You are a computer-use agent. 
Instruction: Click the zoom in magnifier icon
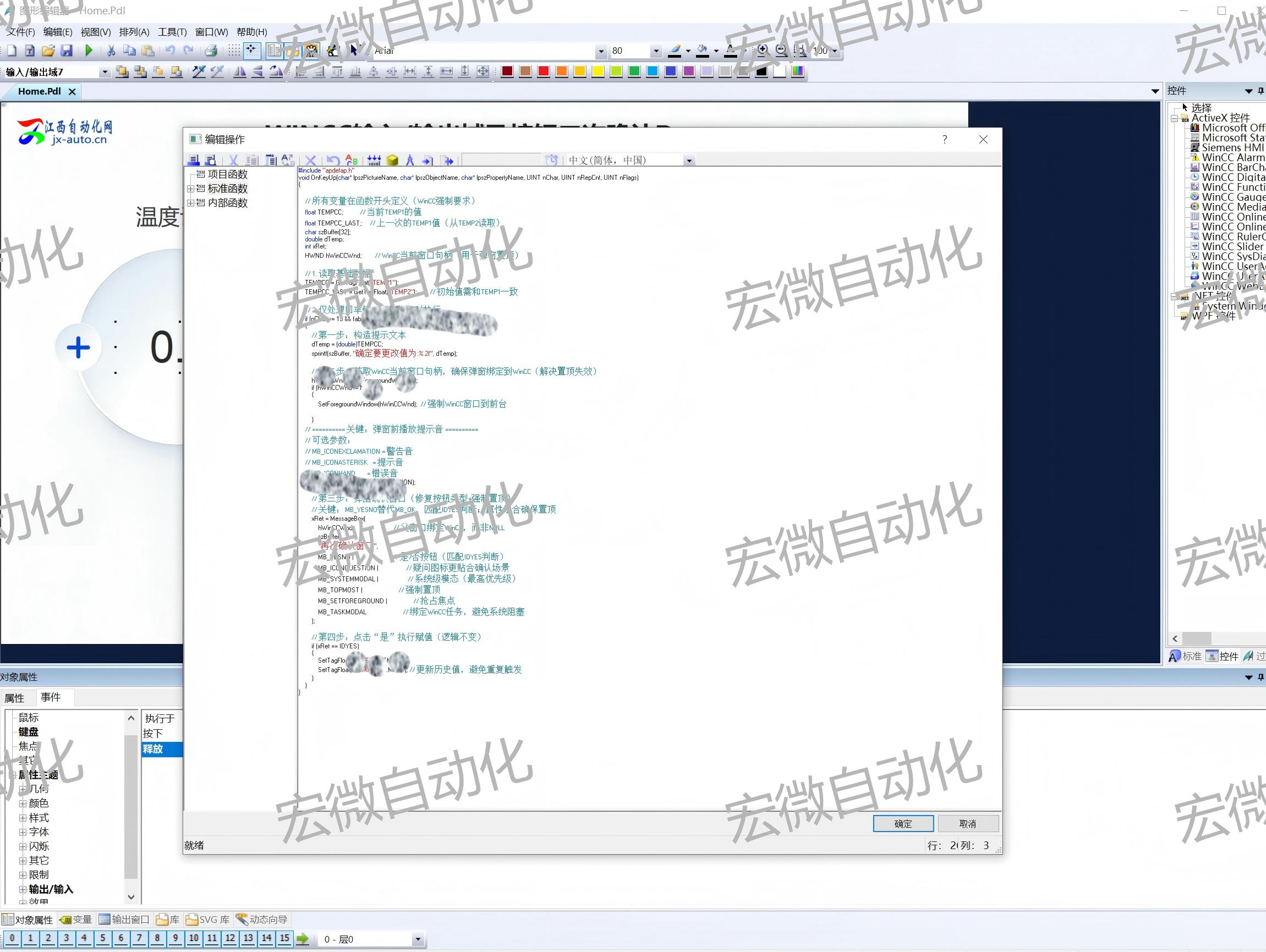(763, 51)
